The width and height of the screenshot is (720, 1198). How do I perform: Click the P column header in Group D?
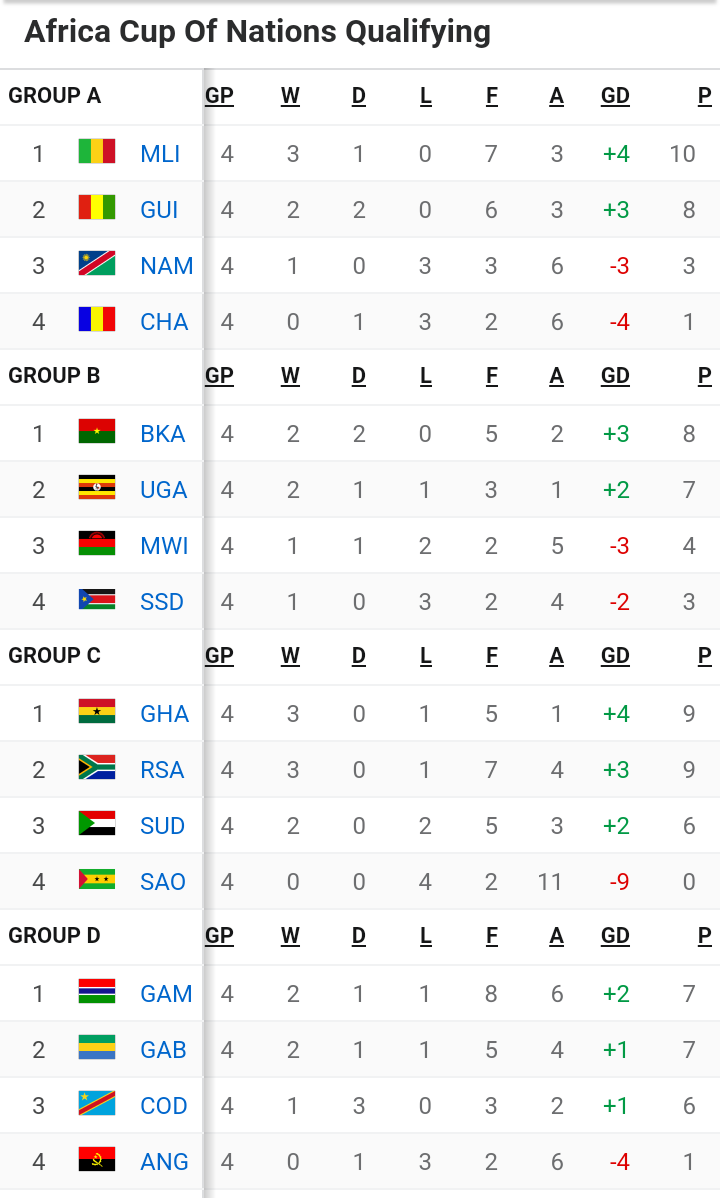(x=705, y=936)
